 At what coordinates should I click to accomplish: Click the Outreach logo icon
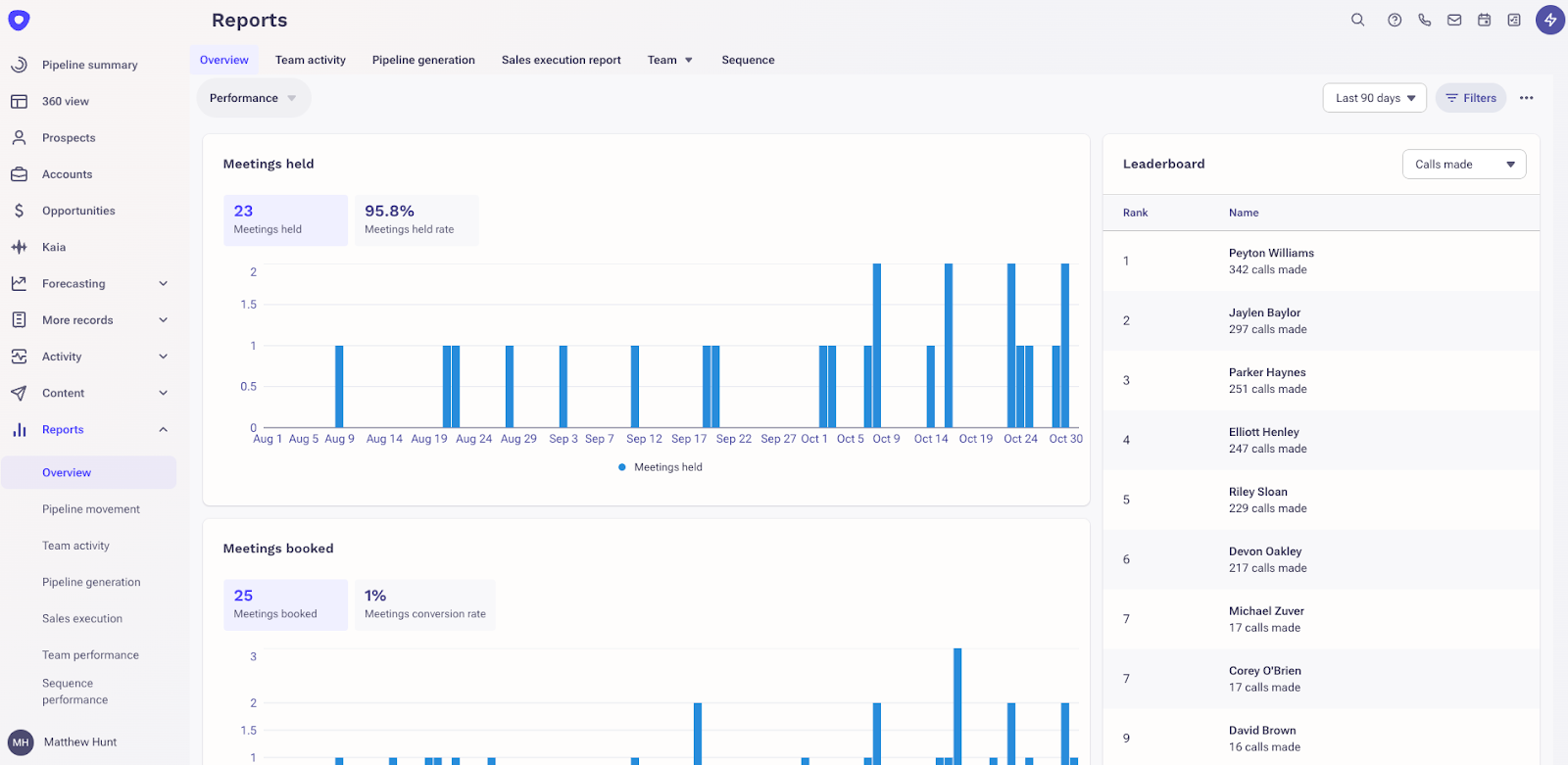[x=19, y=20]
